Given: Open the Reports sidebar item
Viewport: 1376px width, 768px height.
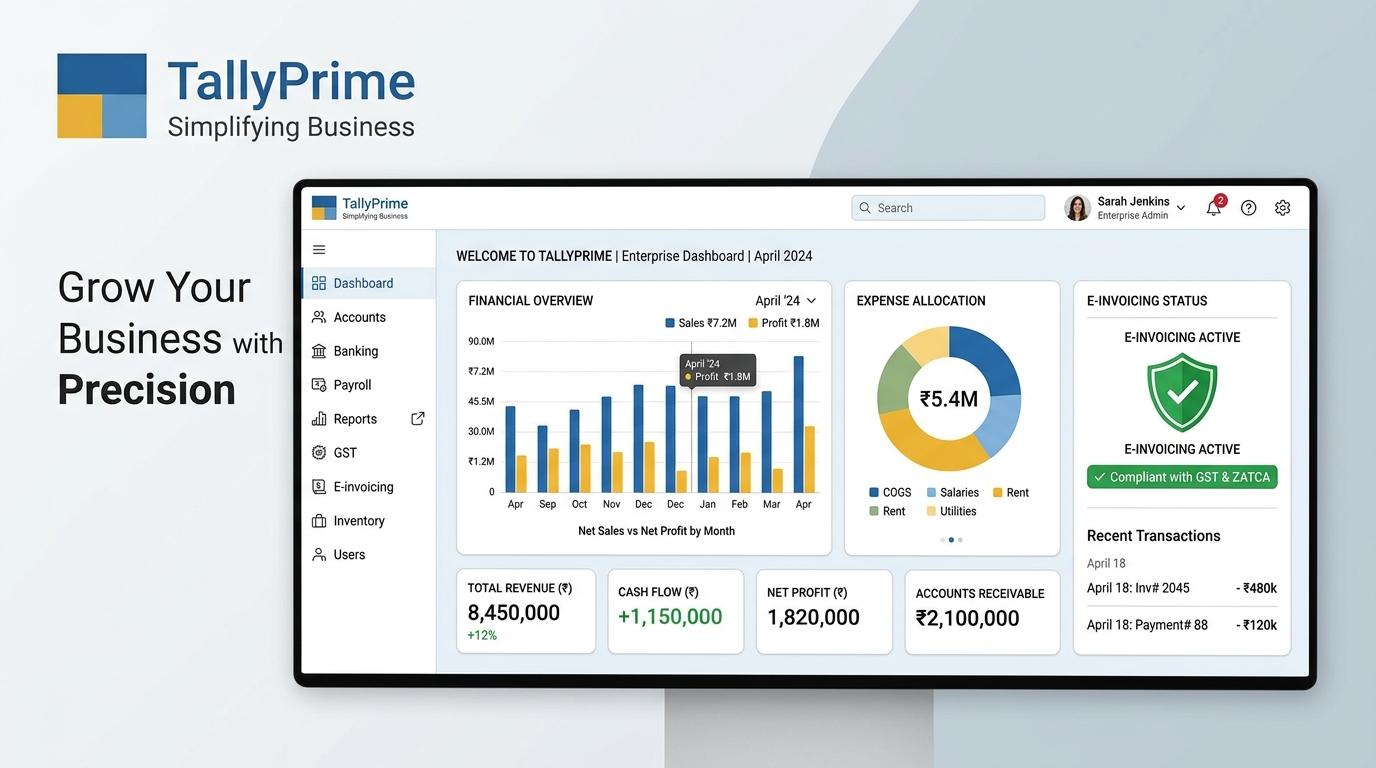Looking at the screenshot, I should [369, 419].
